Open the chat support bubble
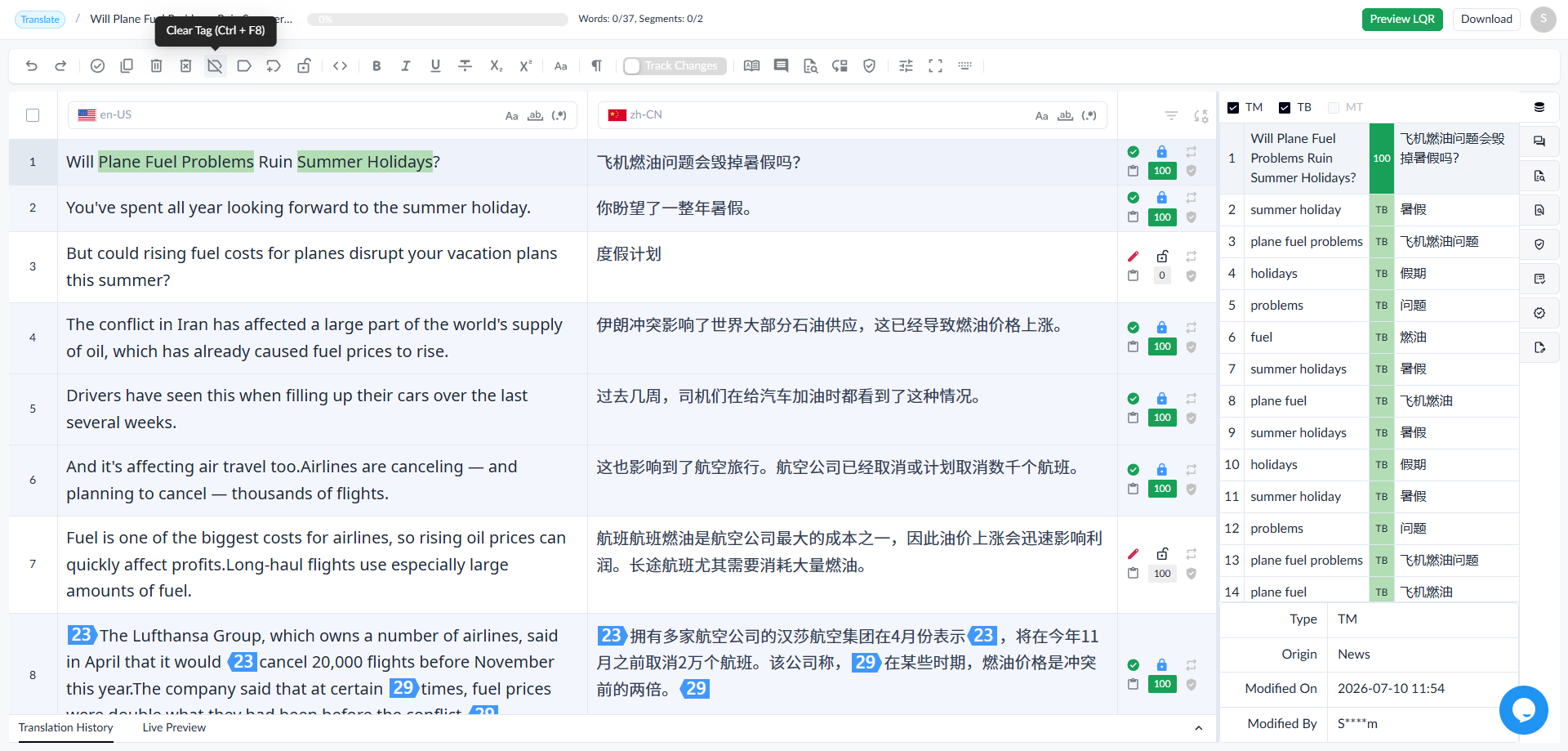This screenshot has width=1568, height=751. [x=1523, y=710]
